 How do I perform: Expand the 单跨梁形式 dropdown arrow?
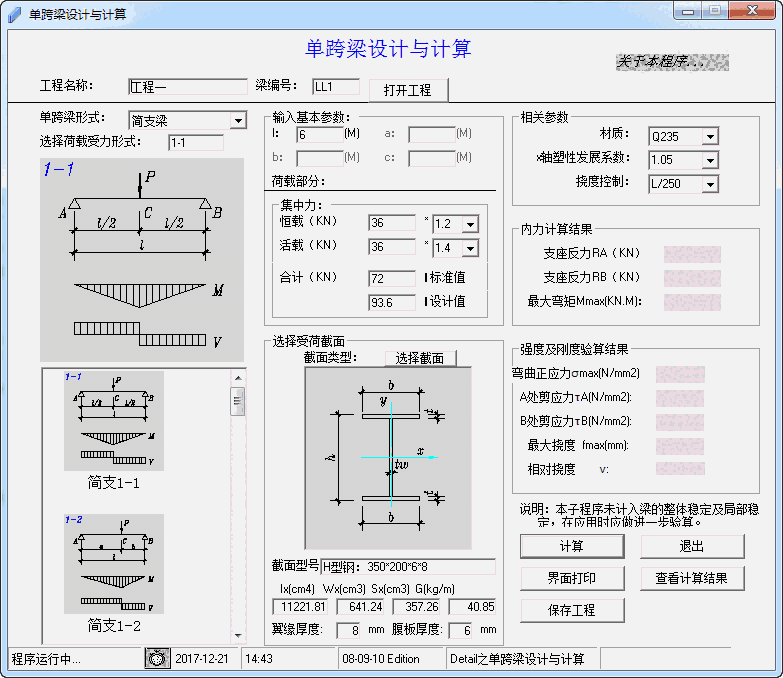239,120
